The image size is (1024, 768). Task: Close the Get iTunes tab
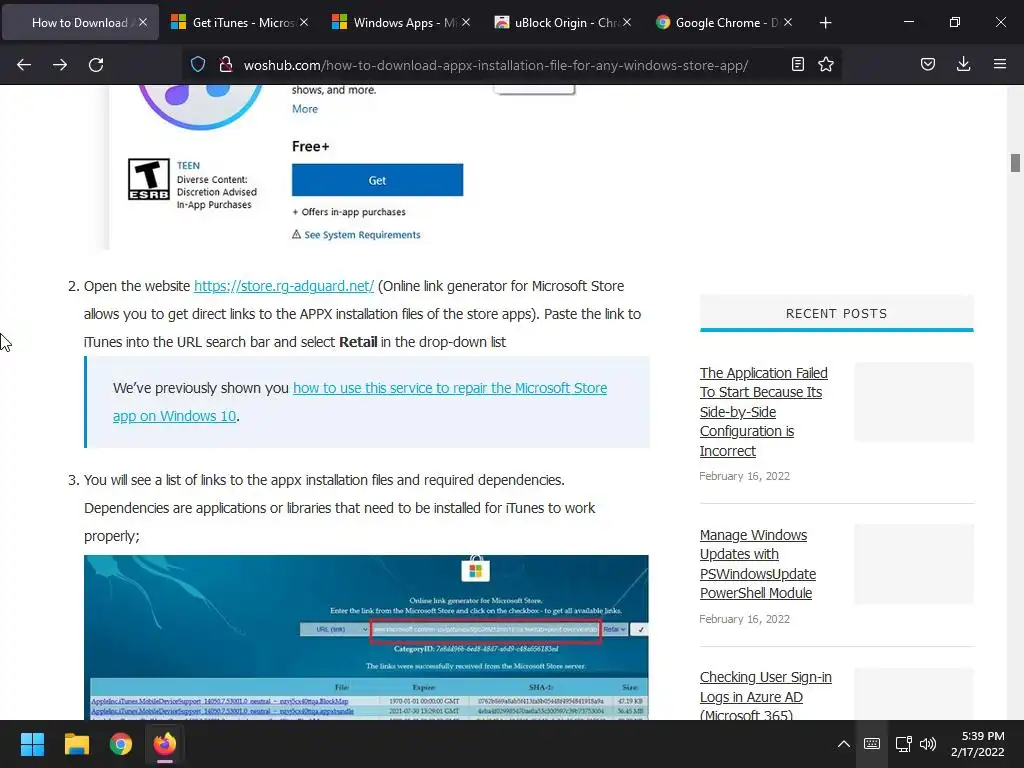(x=304, y=22)
